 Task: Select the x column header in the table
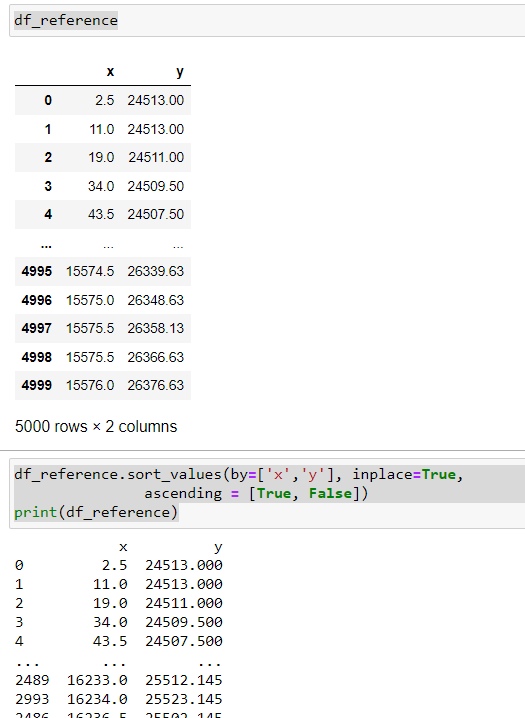click(110, 72)
